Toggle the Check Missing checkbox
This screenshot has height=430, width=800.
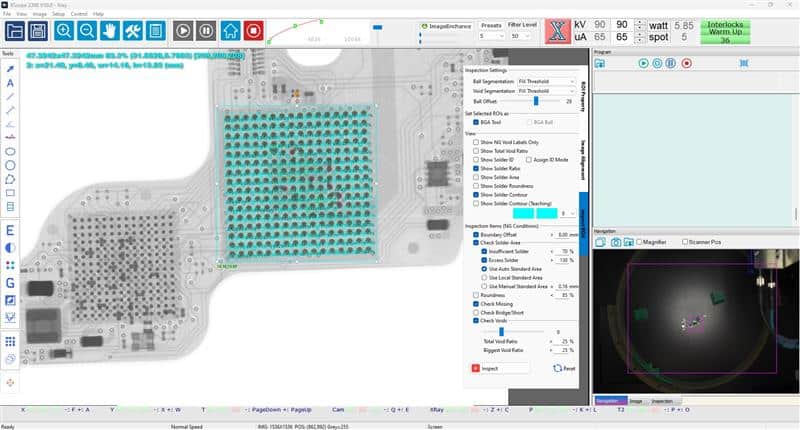tap(476, 304)
